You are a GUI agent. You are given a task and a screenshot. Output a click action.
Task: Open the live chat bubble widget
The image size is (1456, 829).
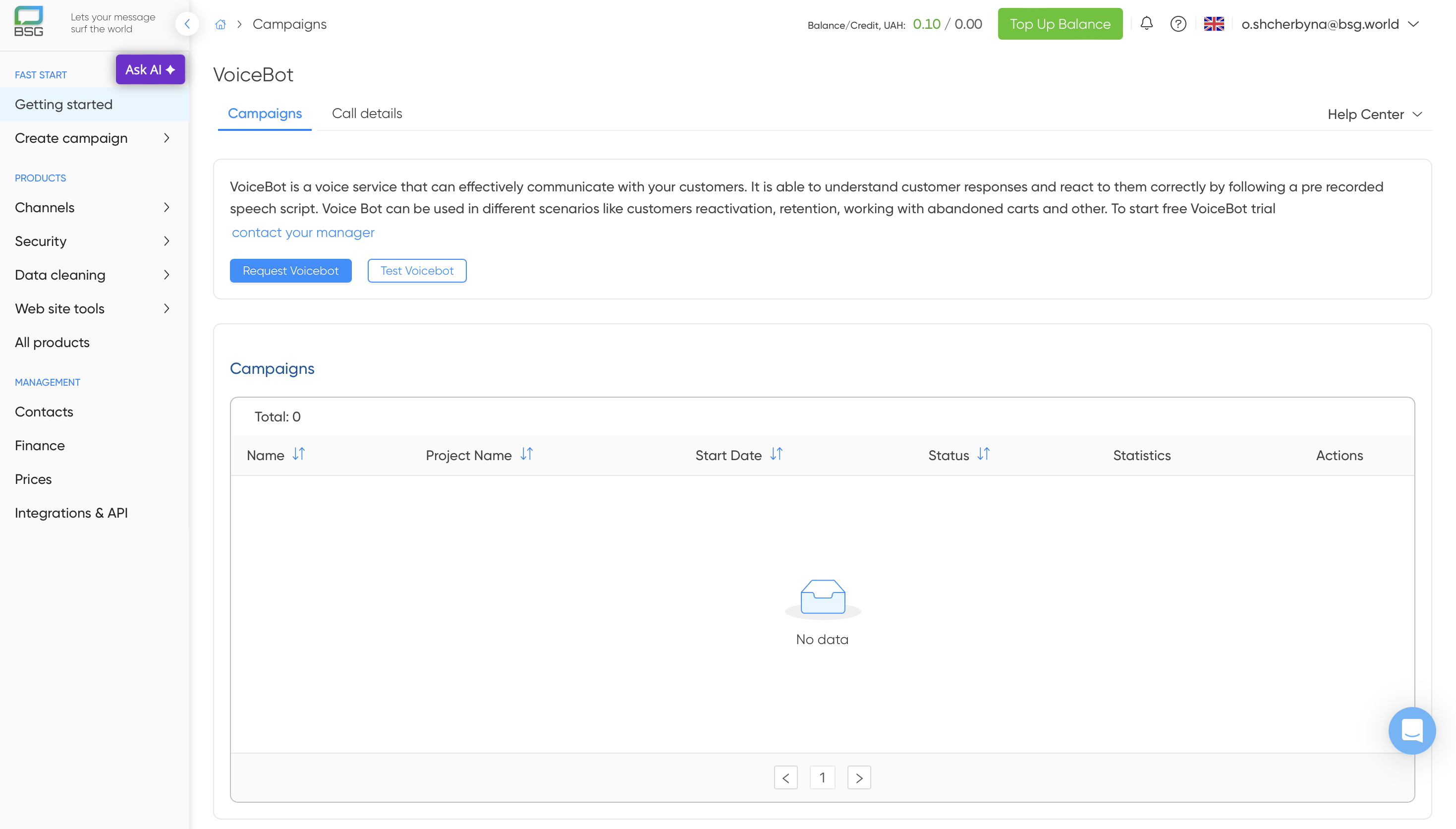point(1411,730)
